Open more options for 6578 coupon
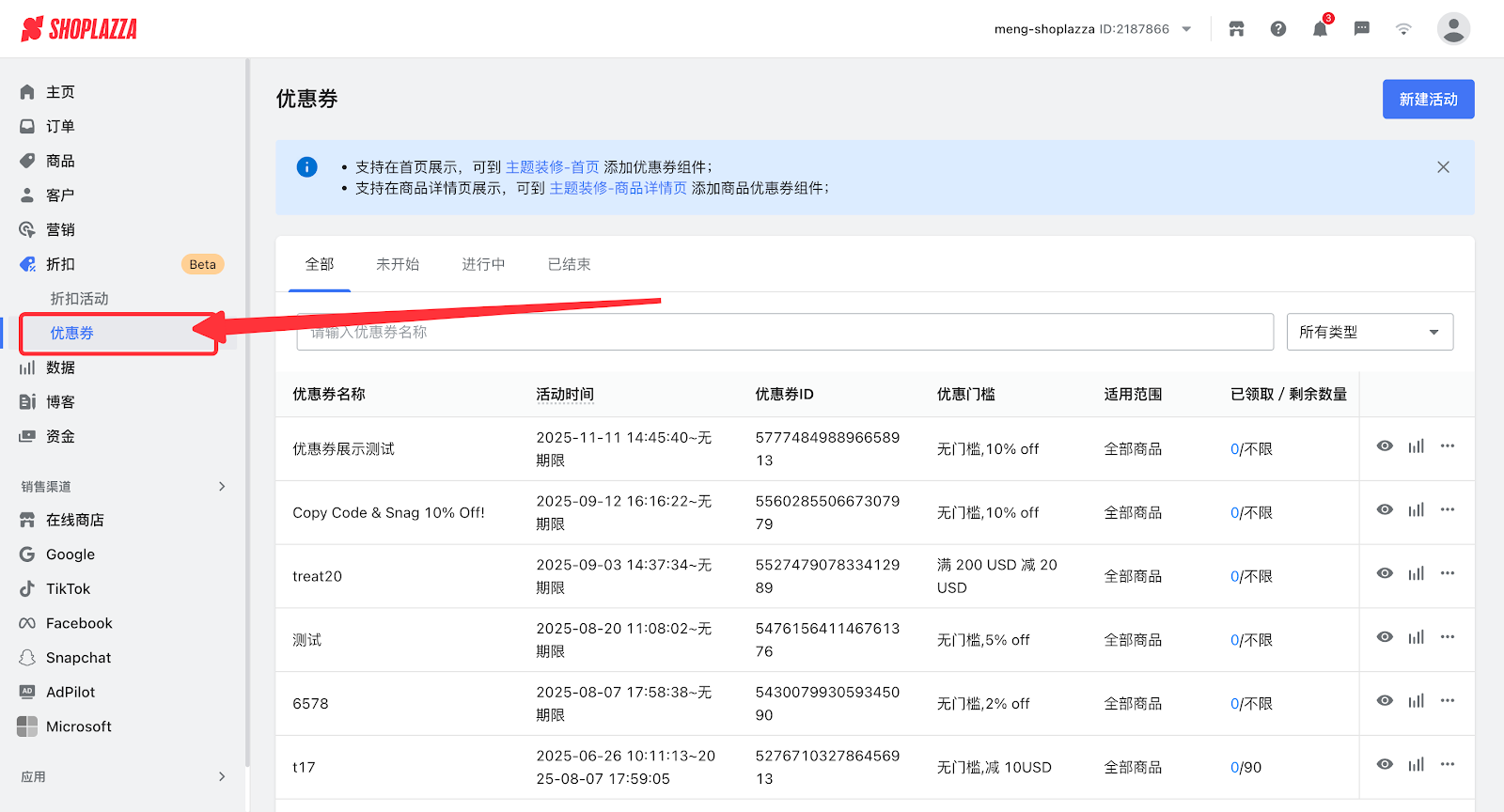1504x812 pixels. point(1448,701)
